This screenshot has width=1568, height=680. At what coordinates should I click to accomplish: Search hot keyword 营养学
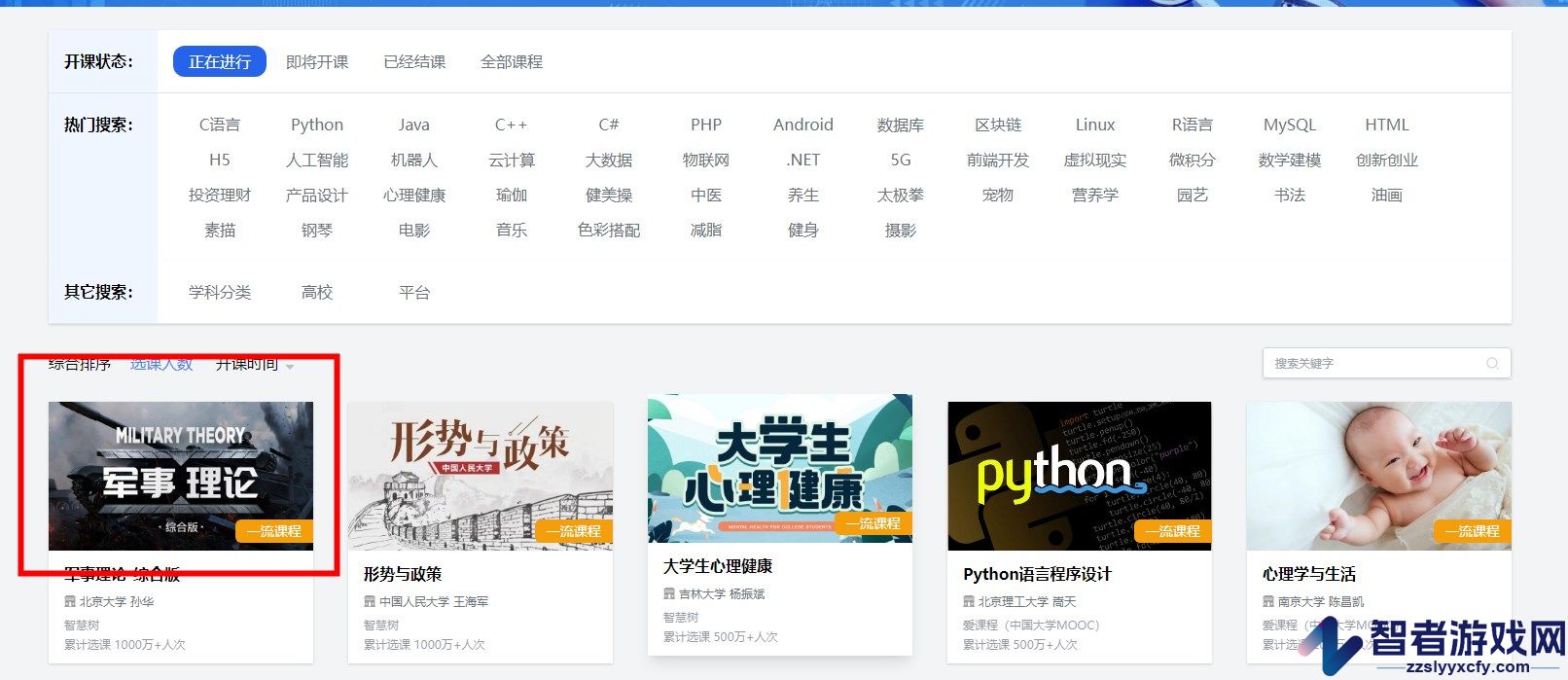1095,195
